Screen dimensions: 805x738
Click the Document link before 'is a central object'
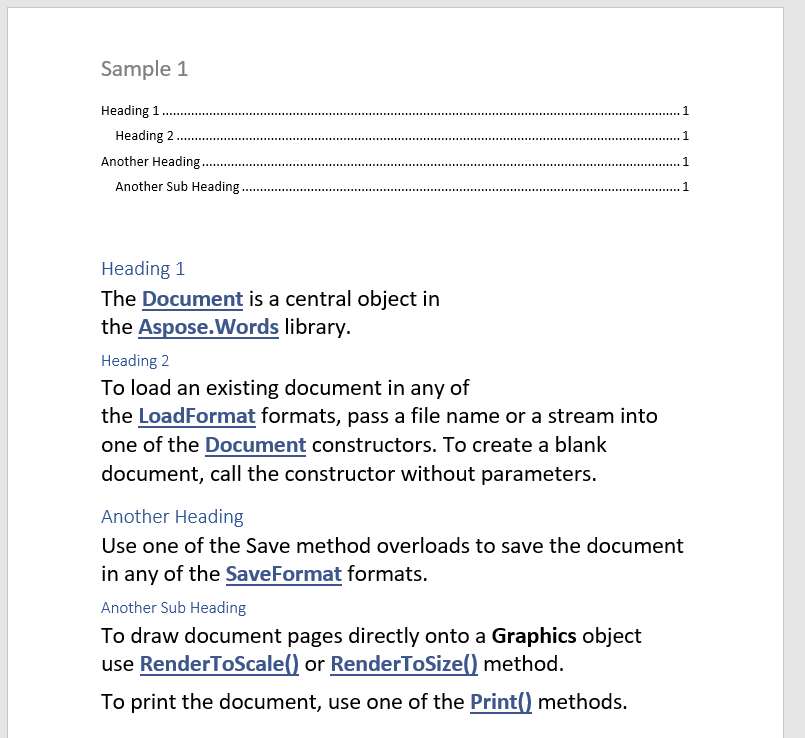click(x=192, y=299)
